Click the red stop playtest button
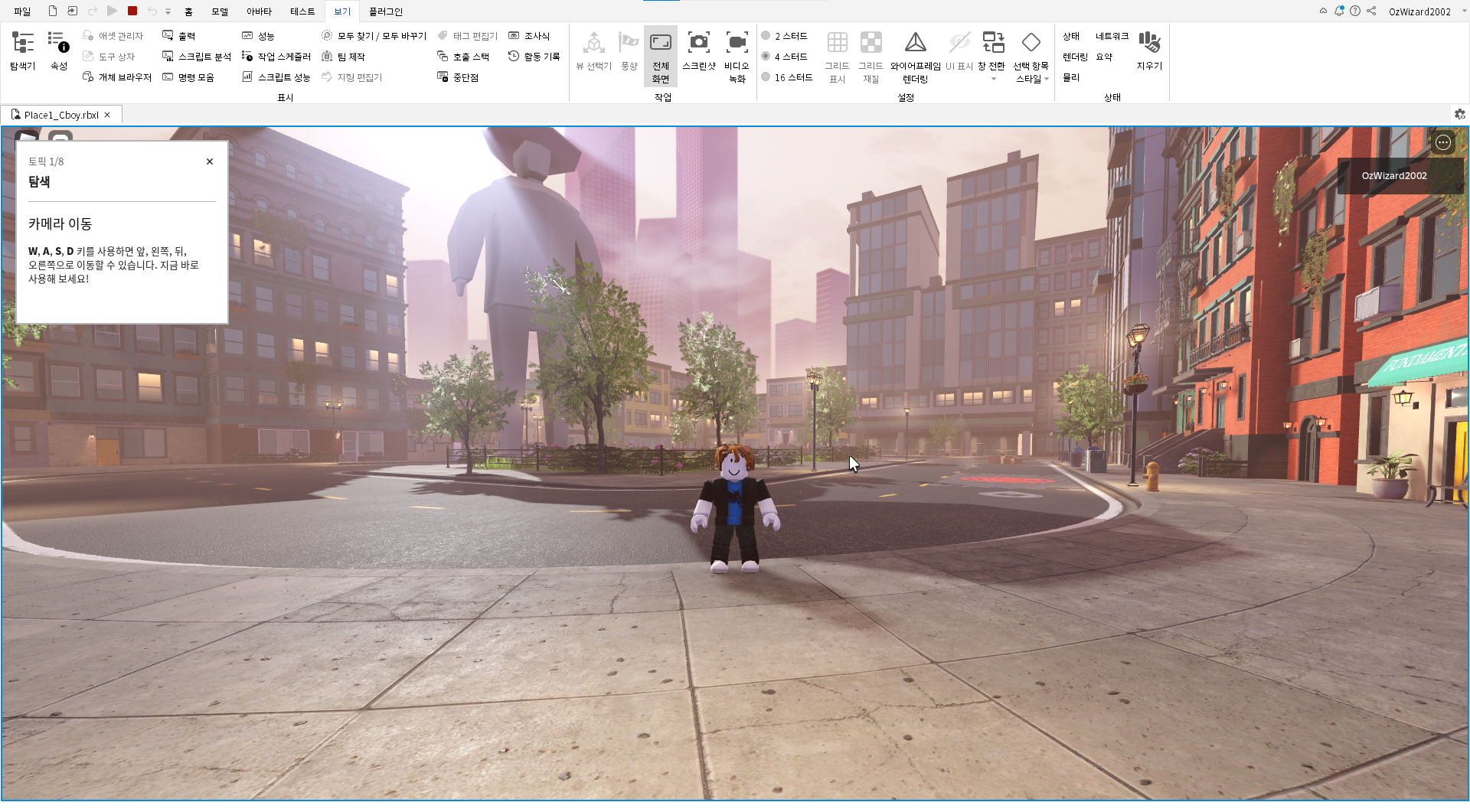 click(x=132, y=11)
